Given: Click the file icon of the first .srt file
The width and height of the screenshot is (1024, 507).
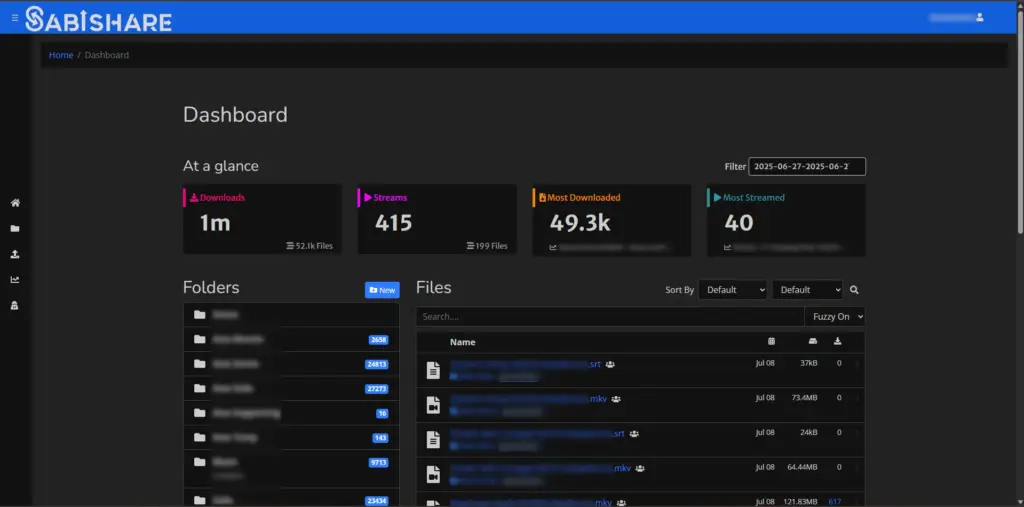Looking at the screenshot, I should [433, 370].
